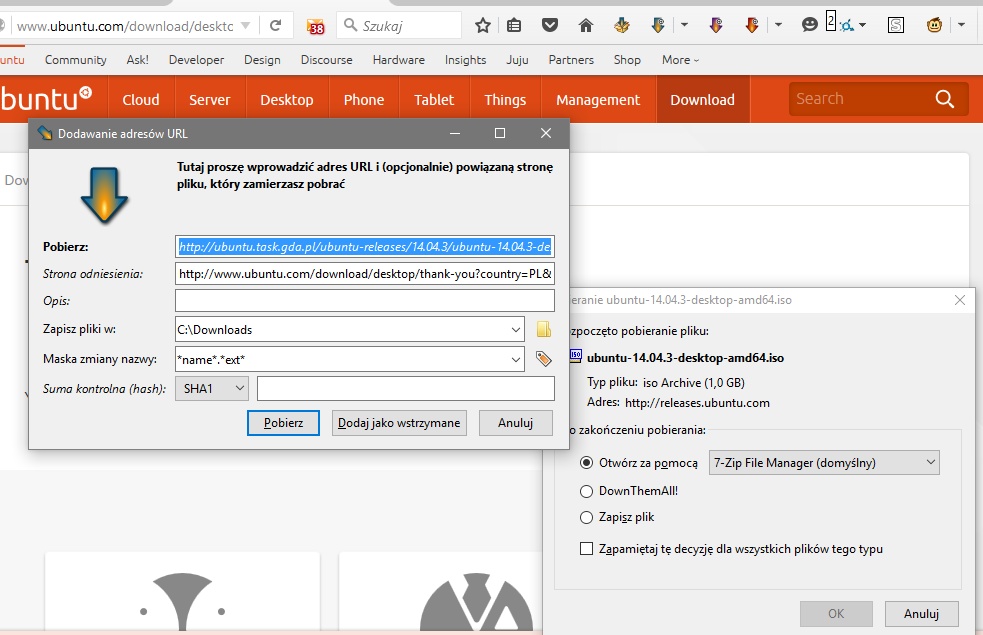Open the Management navigation tab
The width and height of the screenshot is (983, 635).
[598, 100]
